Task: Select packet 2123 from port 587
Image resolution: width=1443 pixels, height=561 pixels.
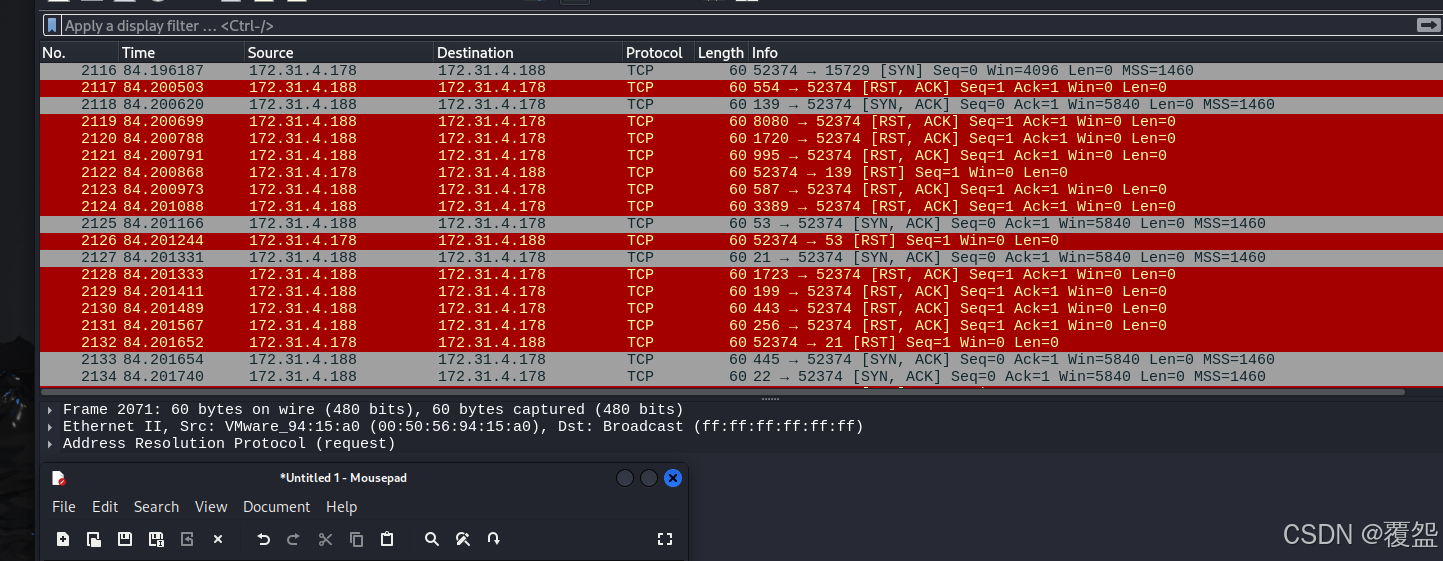Action: coord(740,190)
